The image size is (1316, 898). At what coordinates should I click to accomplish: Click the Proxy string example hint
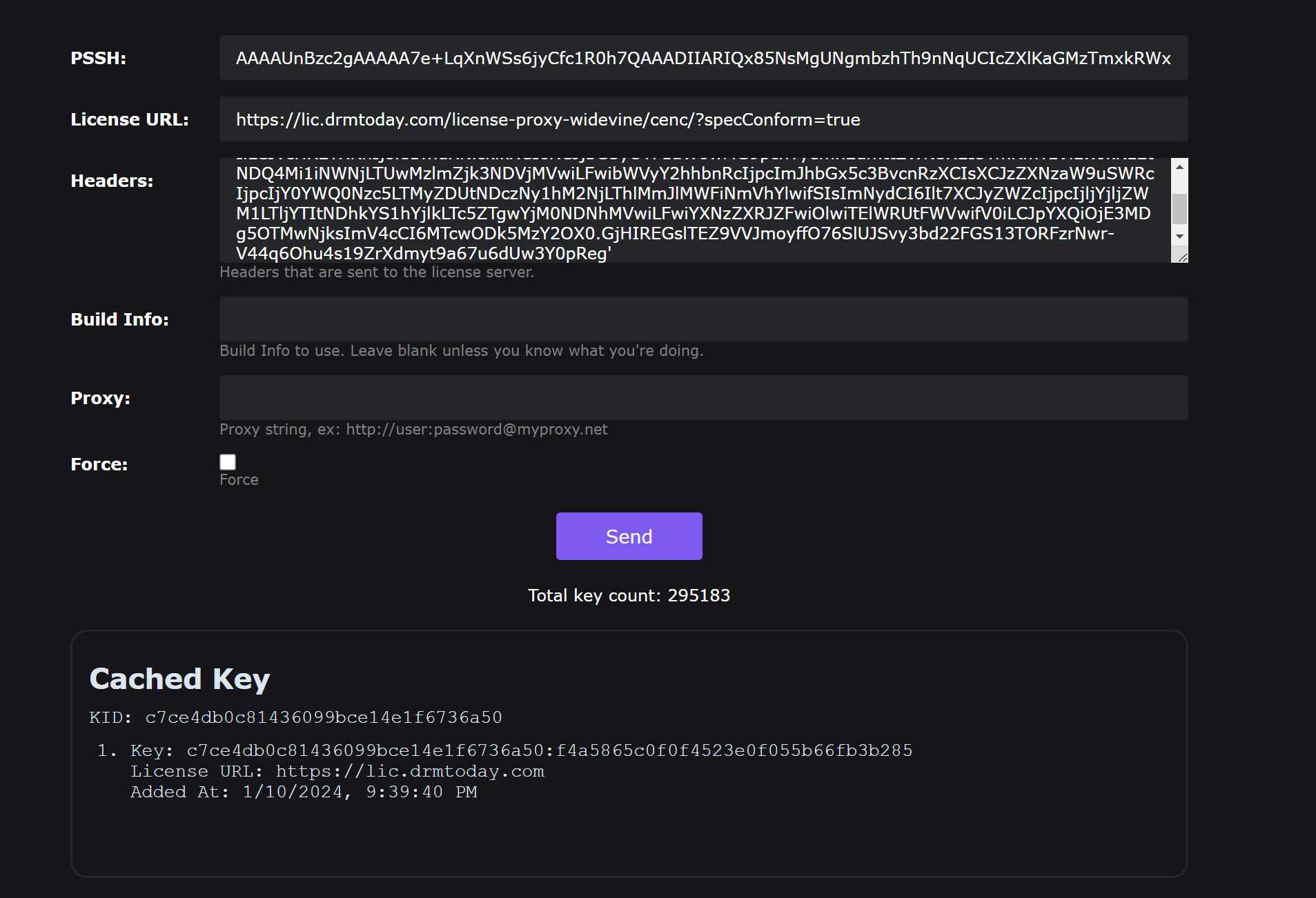click(x=413, y=430)
